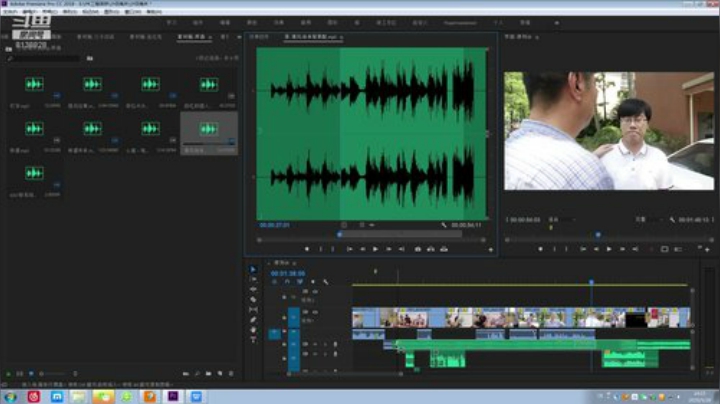Delete selected item in Project panel
The width and height of the screenshot is (720, 404).
pyautogui.click(x=231, y=374)
